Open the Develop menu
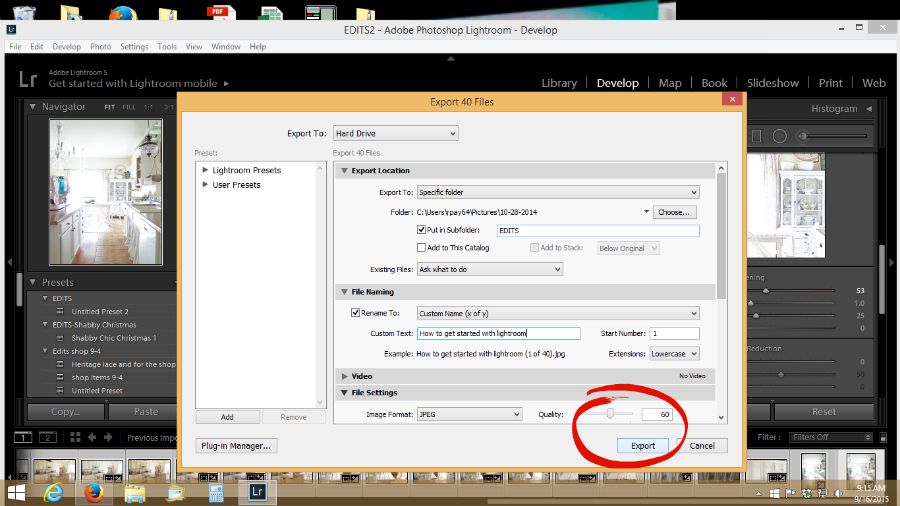The image size is (900, 506). [67, 46]
